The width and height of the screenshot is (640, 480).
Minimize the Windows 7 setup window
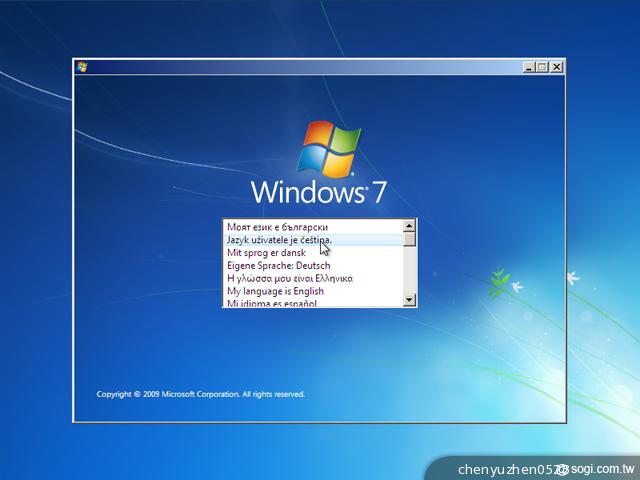(529, 67)
